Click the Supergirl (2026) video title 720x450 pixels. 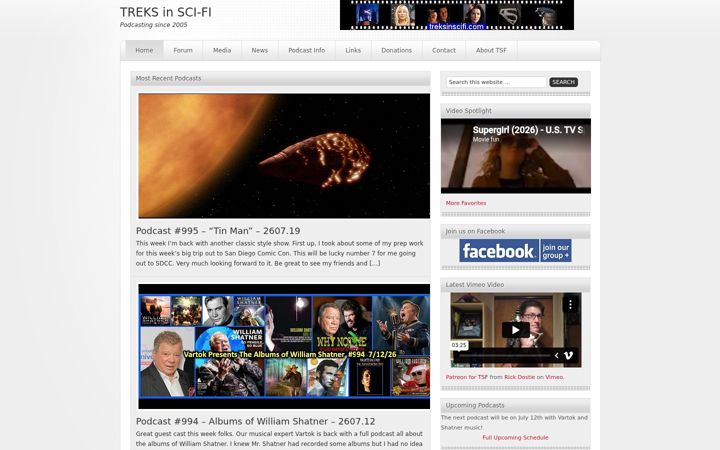coord(528,130)
